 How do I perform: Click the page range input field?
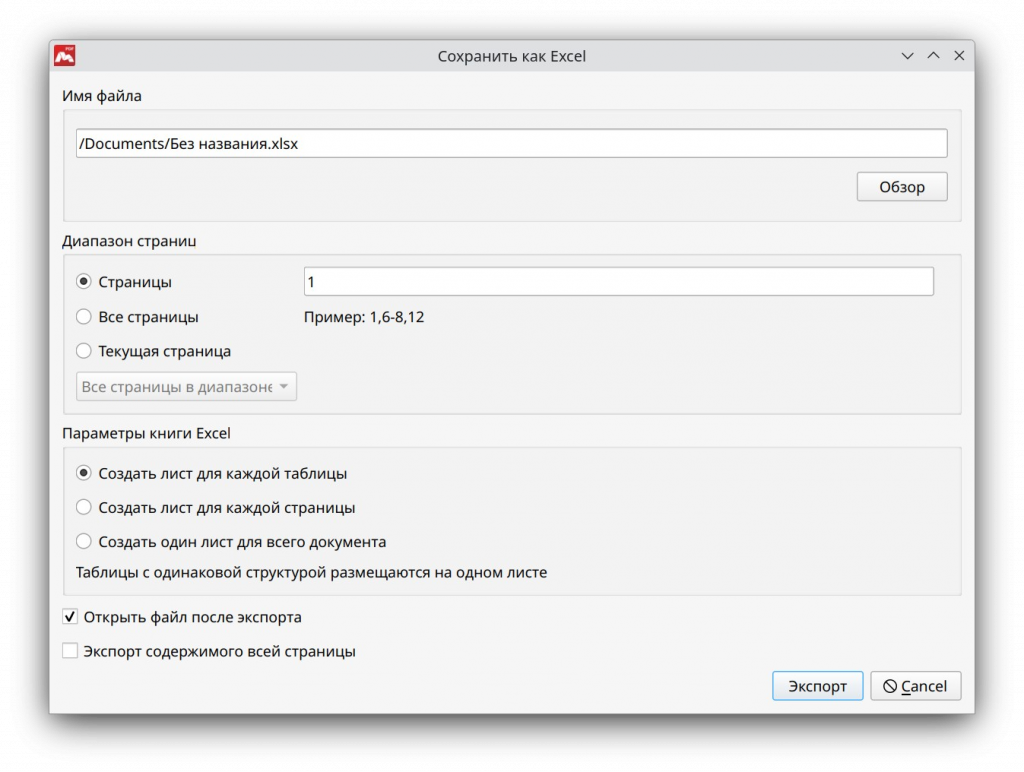(x=617, y=282)
